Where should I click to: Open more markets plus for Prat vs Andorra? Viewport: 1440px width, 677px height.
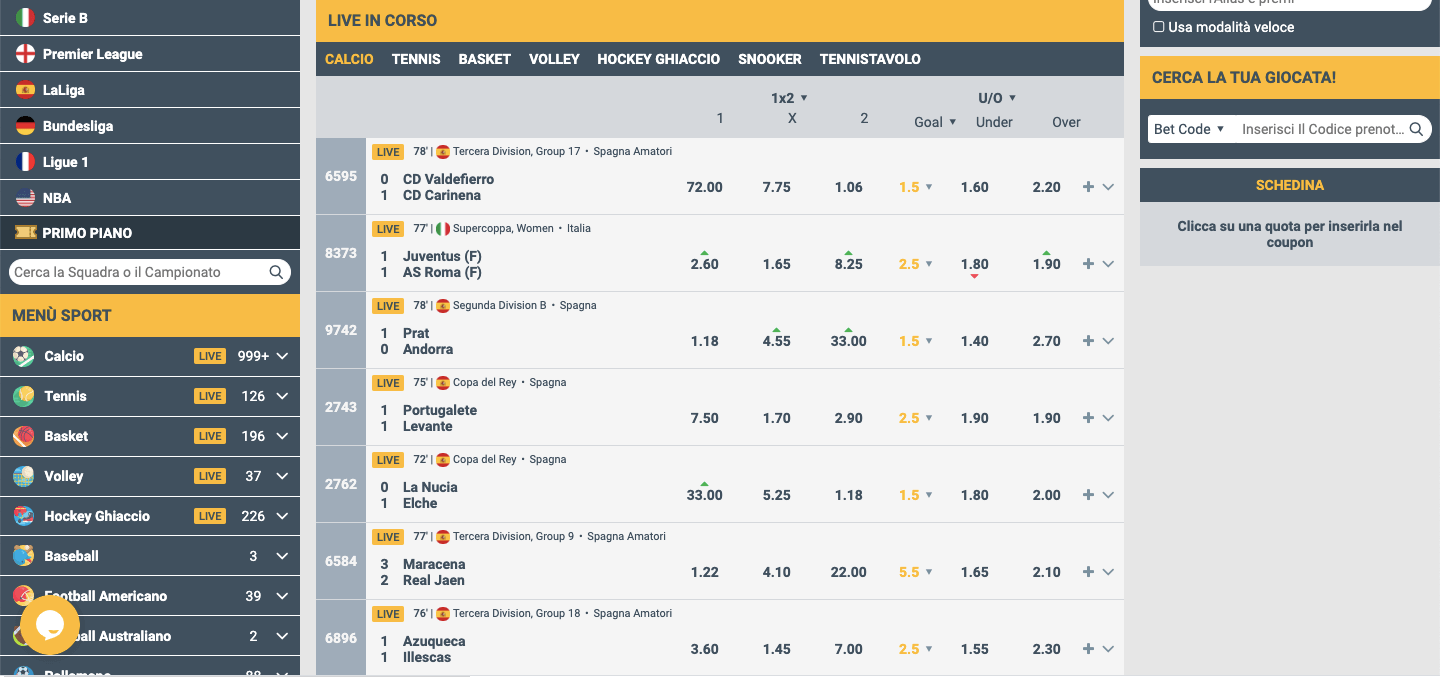(1088, 341)
